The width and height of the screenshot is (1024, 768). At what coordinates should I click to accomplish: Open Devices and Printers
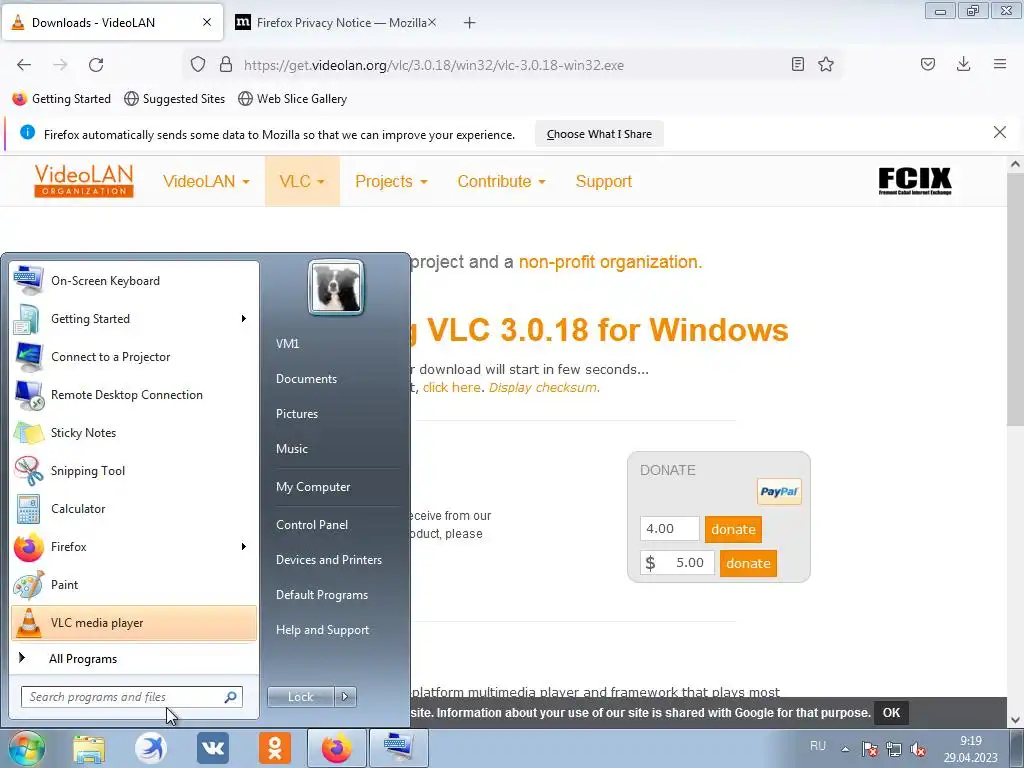click(x=328, y=560)
